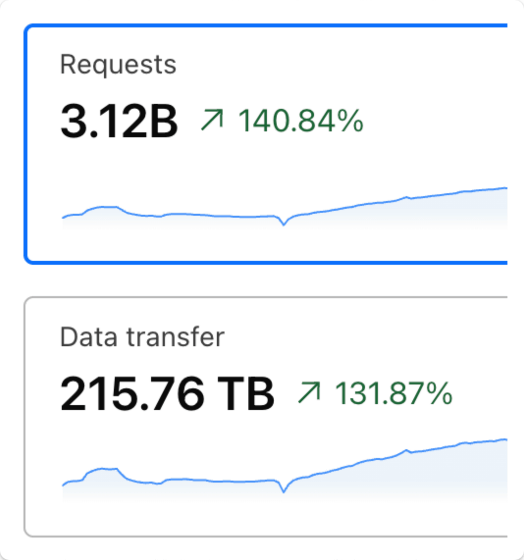This screenshot has width=524, height=560.
Task: Click the start point of Requests sparkline
Action: [63, 217]
